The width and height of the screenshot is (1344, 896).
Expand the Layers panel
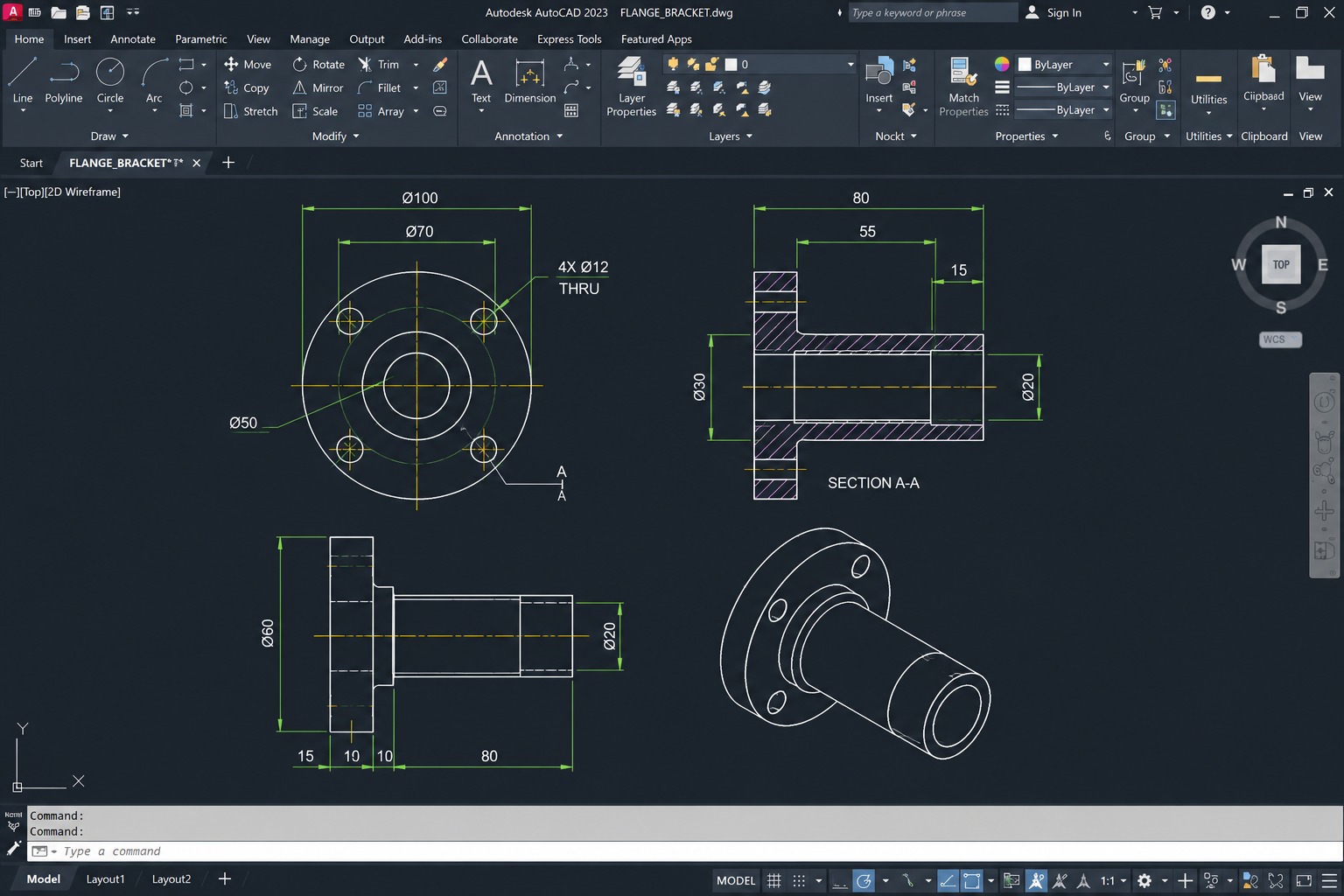tap(731, 136)
